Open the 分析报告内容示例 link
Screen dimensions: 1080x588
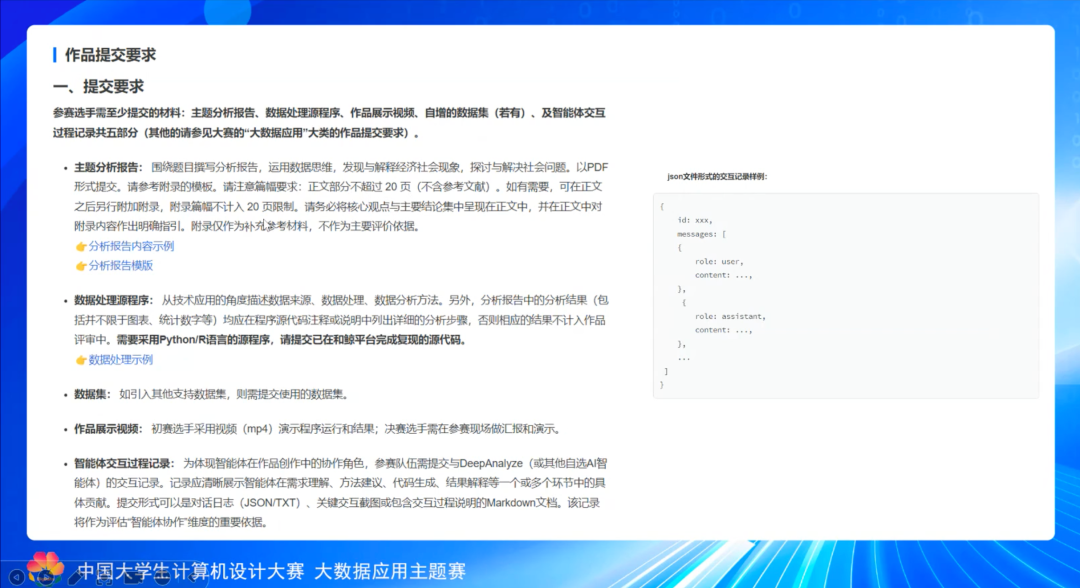[131, 246]
